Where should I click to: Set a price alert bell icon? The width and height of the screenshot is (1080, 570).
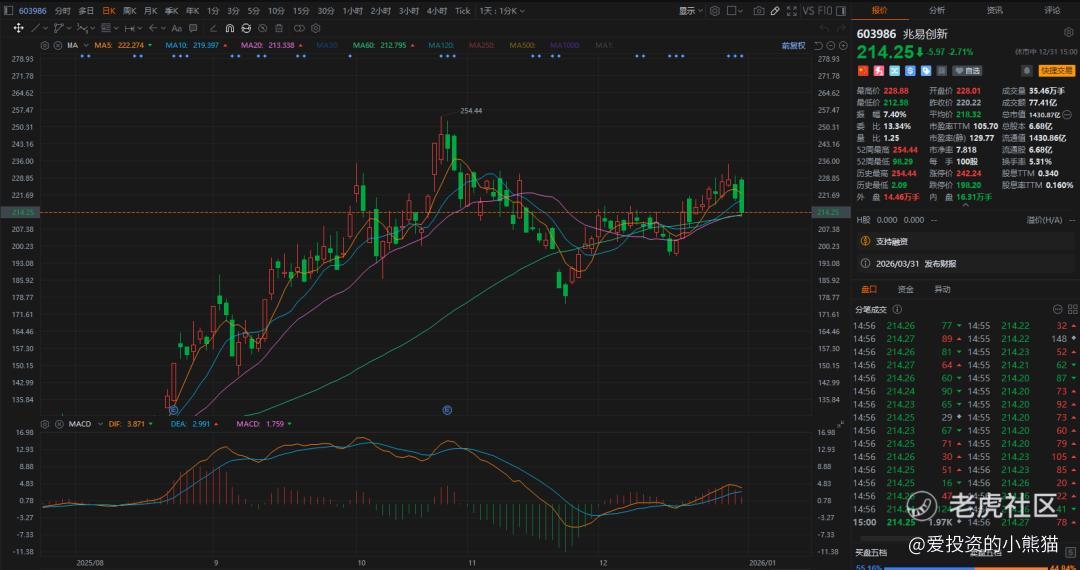pyautogui.click(x=1026, y=71)
